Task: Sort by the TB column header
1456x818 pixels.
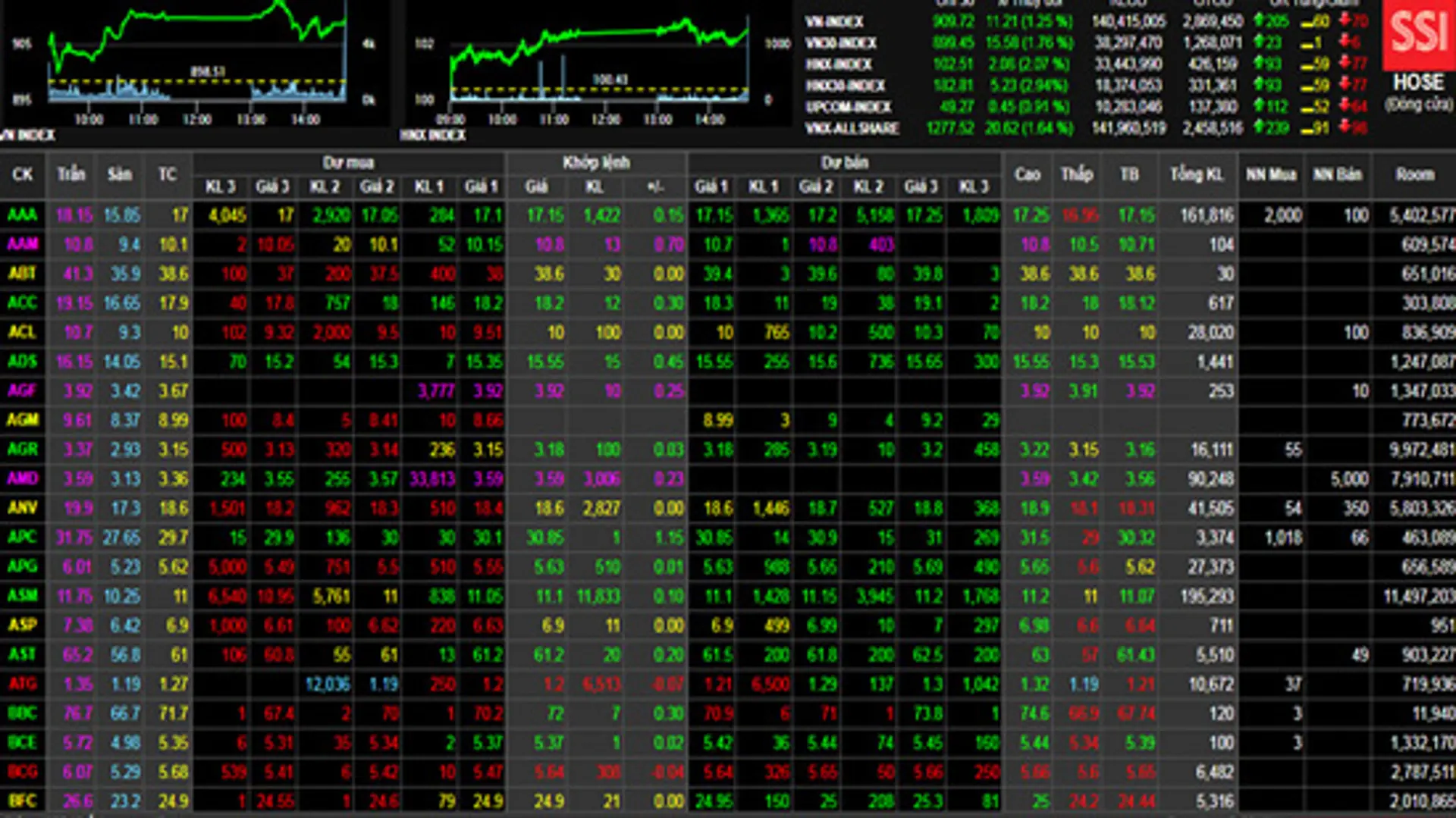Action: pyautogui.click(x=1129, y=174)
